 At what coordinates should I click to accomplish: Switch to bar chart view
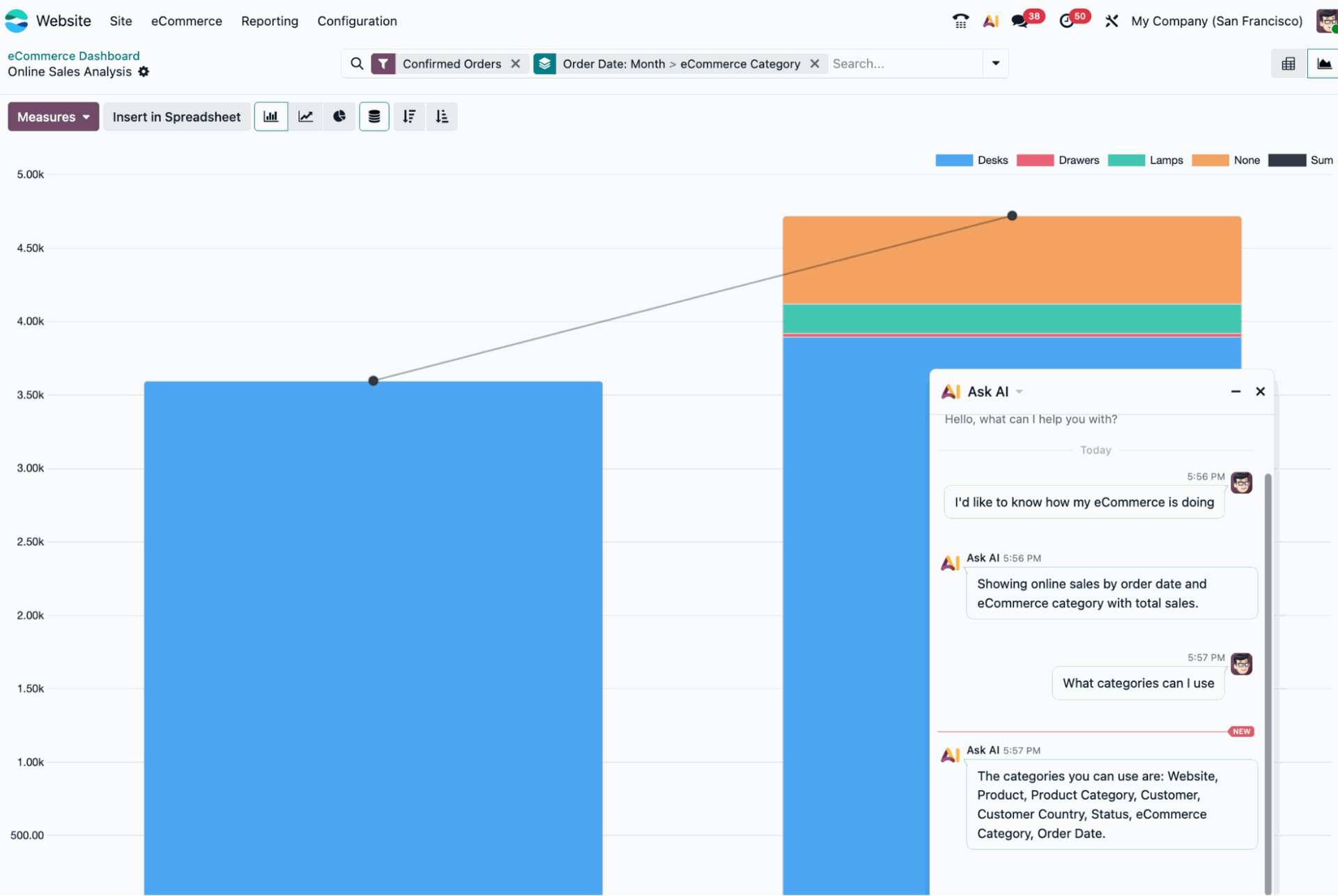coord(271,116)
